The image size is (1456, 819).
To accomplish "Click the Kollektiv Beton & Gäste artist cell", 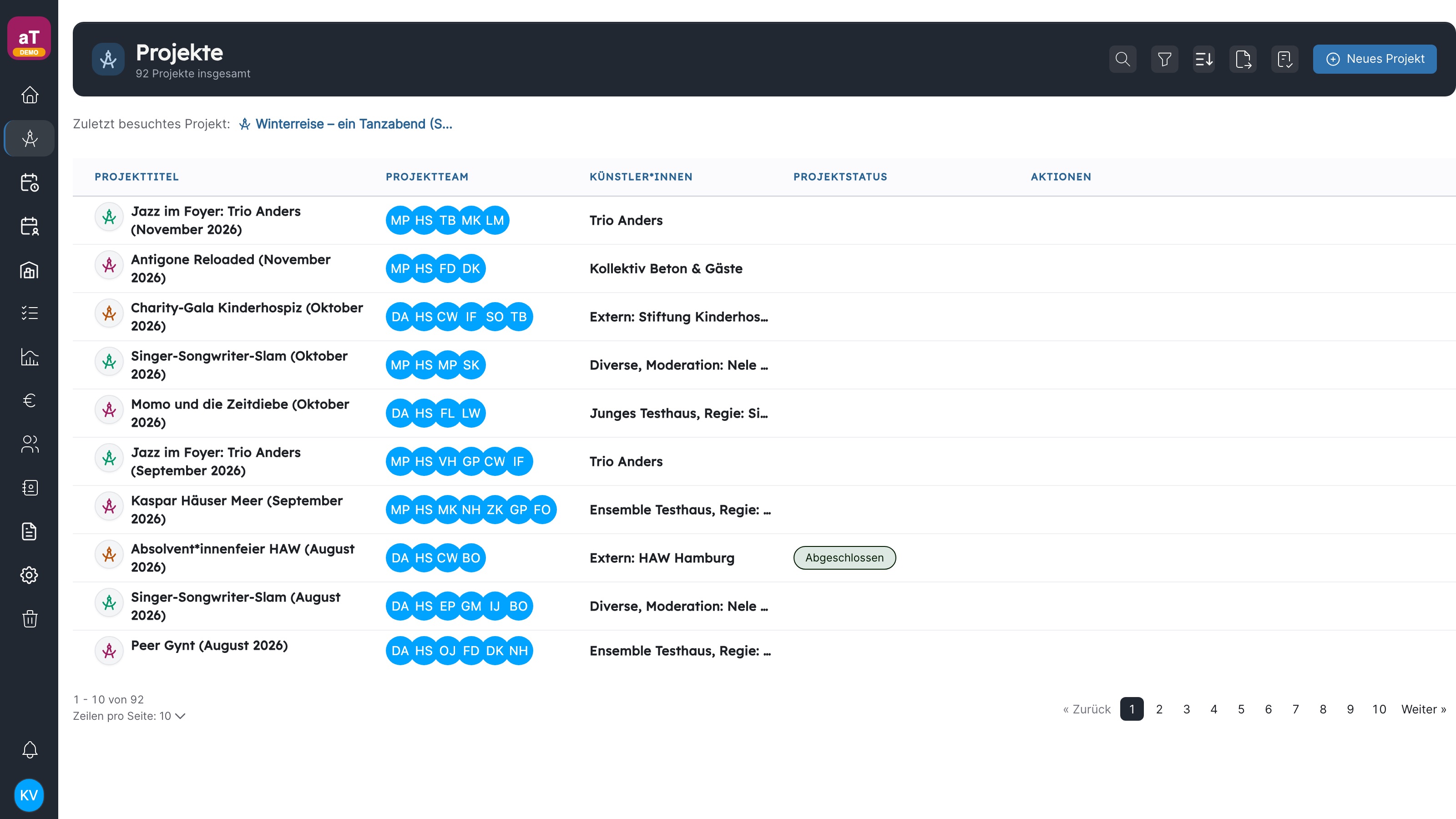I will point(666,268).
